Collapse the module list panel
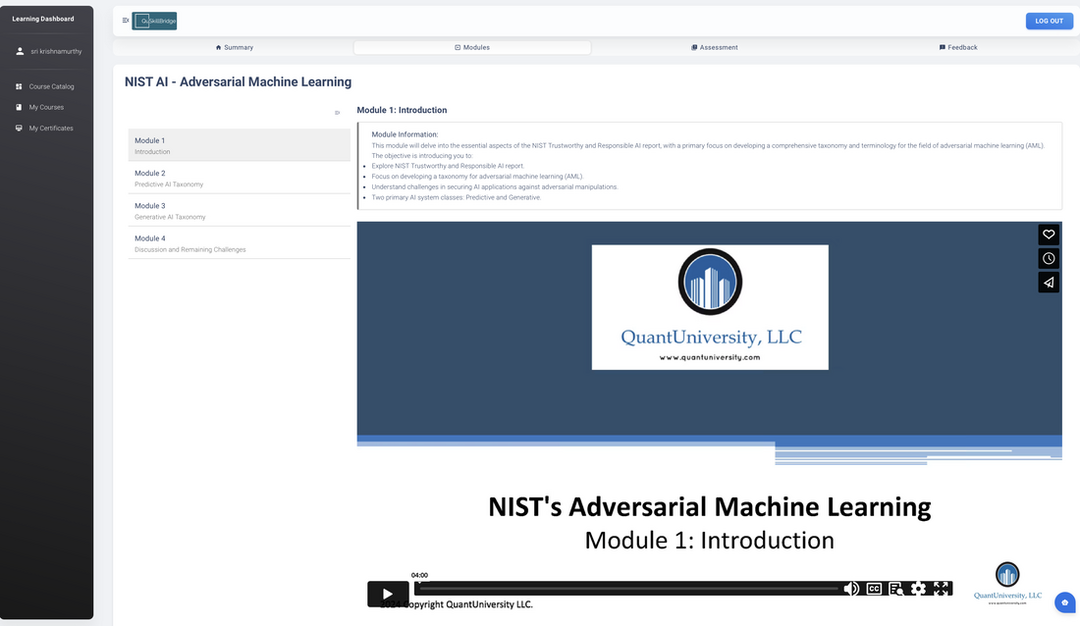 click(337, 112)
